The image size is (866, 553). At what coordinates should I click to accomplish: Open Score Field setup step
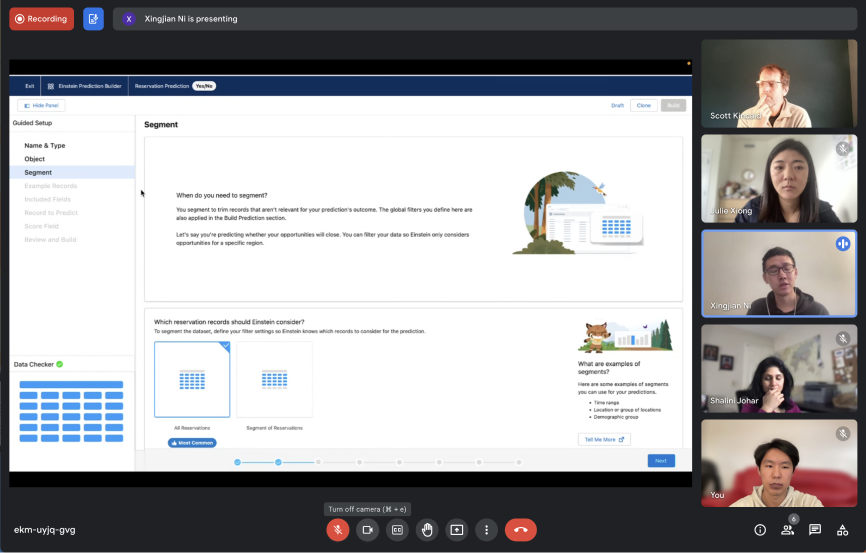(41, 227)
